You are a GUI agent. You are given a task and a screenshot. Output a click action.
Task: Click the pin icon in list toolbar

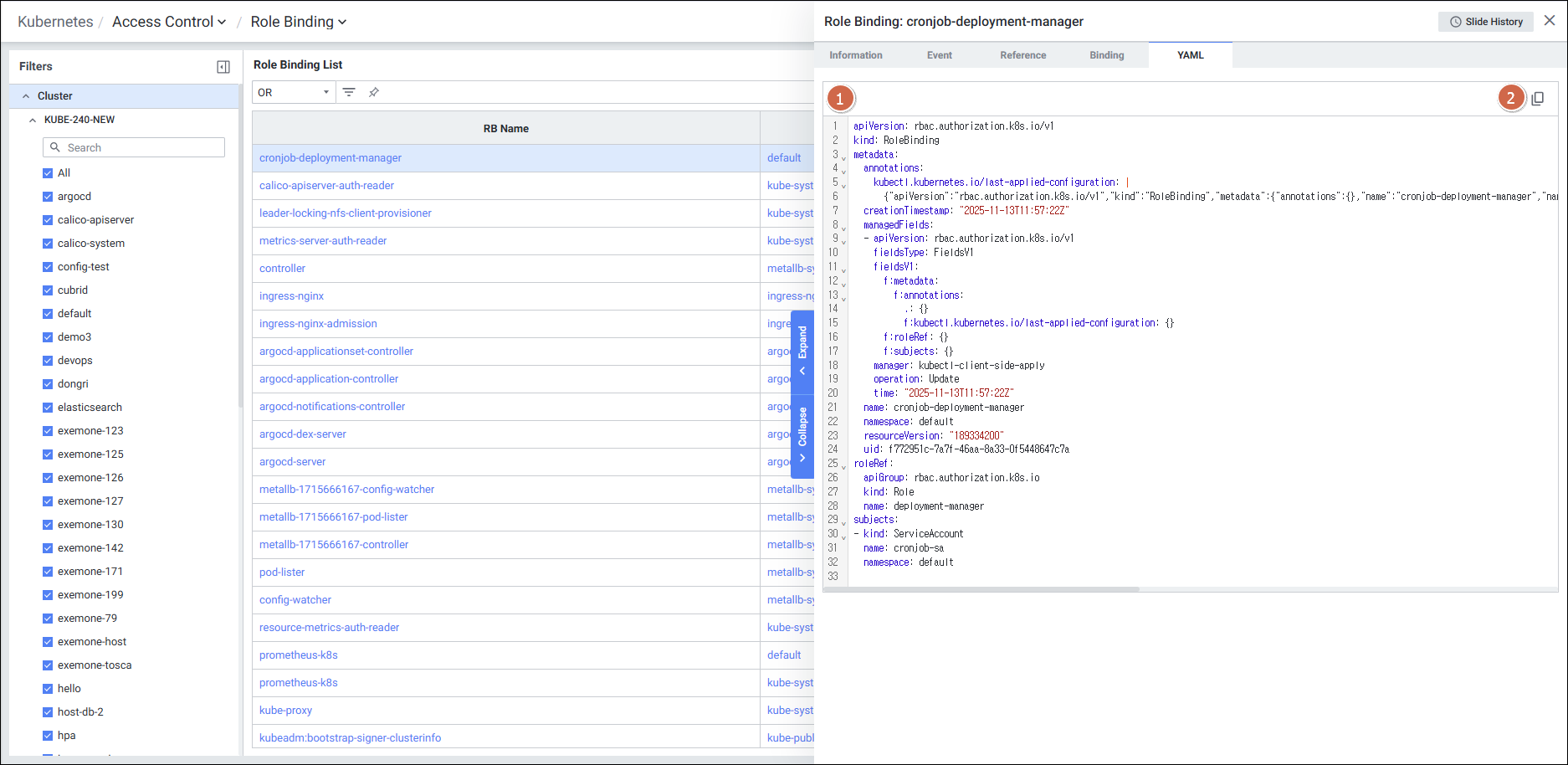[x=374, y=92]
